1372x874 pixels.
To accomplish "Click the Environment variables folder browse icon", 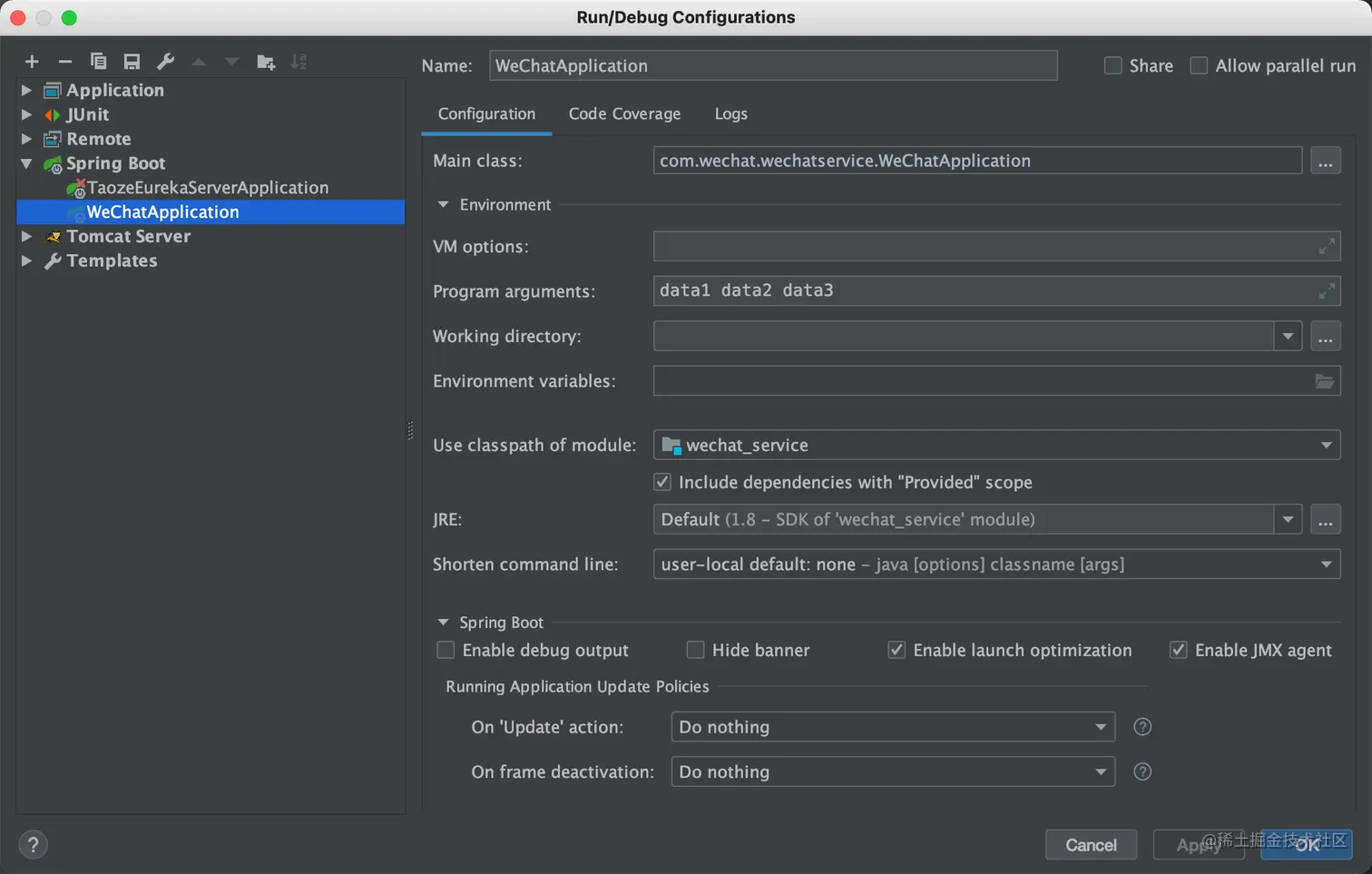I will [1325, 381].
